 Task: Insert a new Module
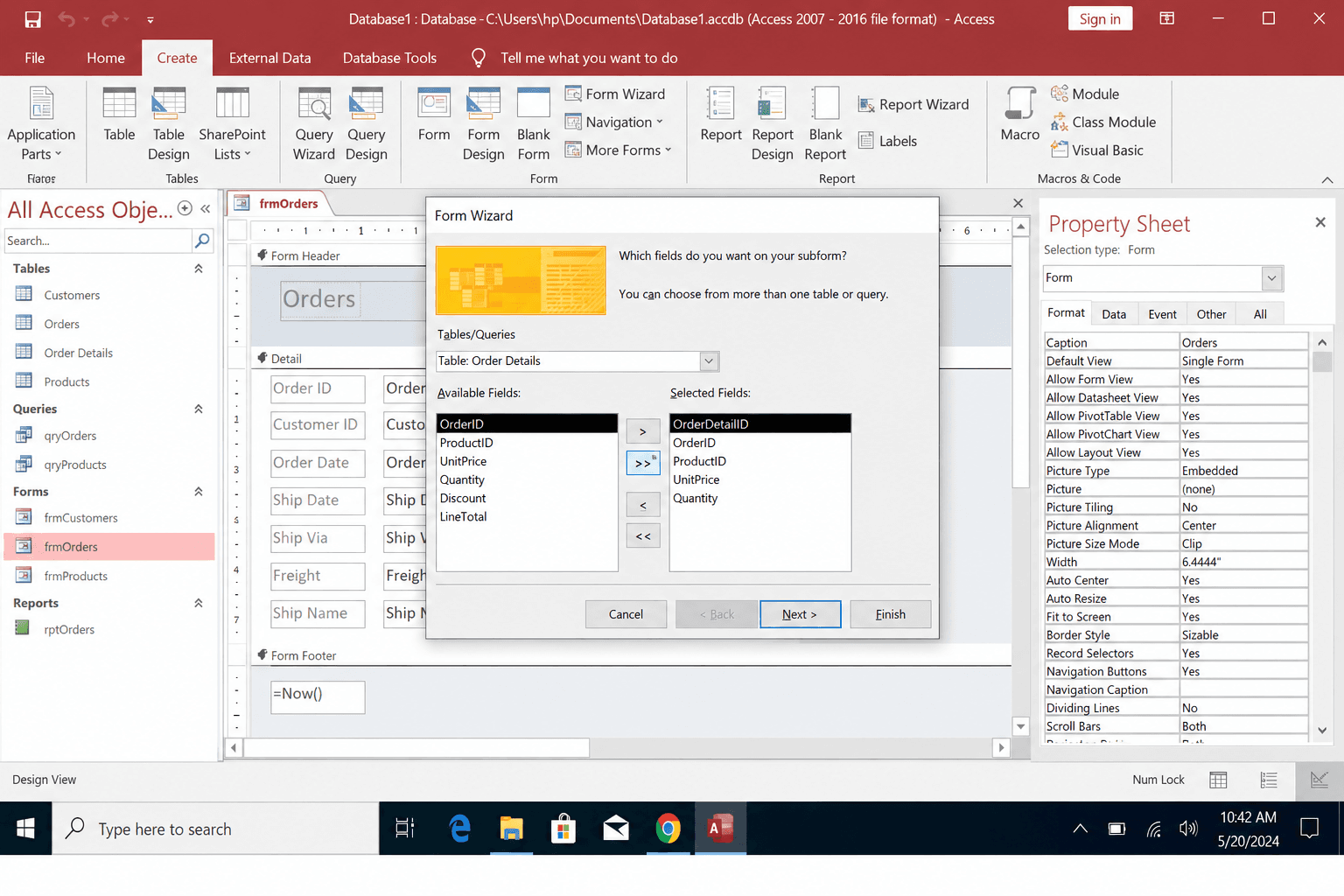click(x=1085, y=94)
